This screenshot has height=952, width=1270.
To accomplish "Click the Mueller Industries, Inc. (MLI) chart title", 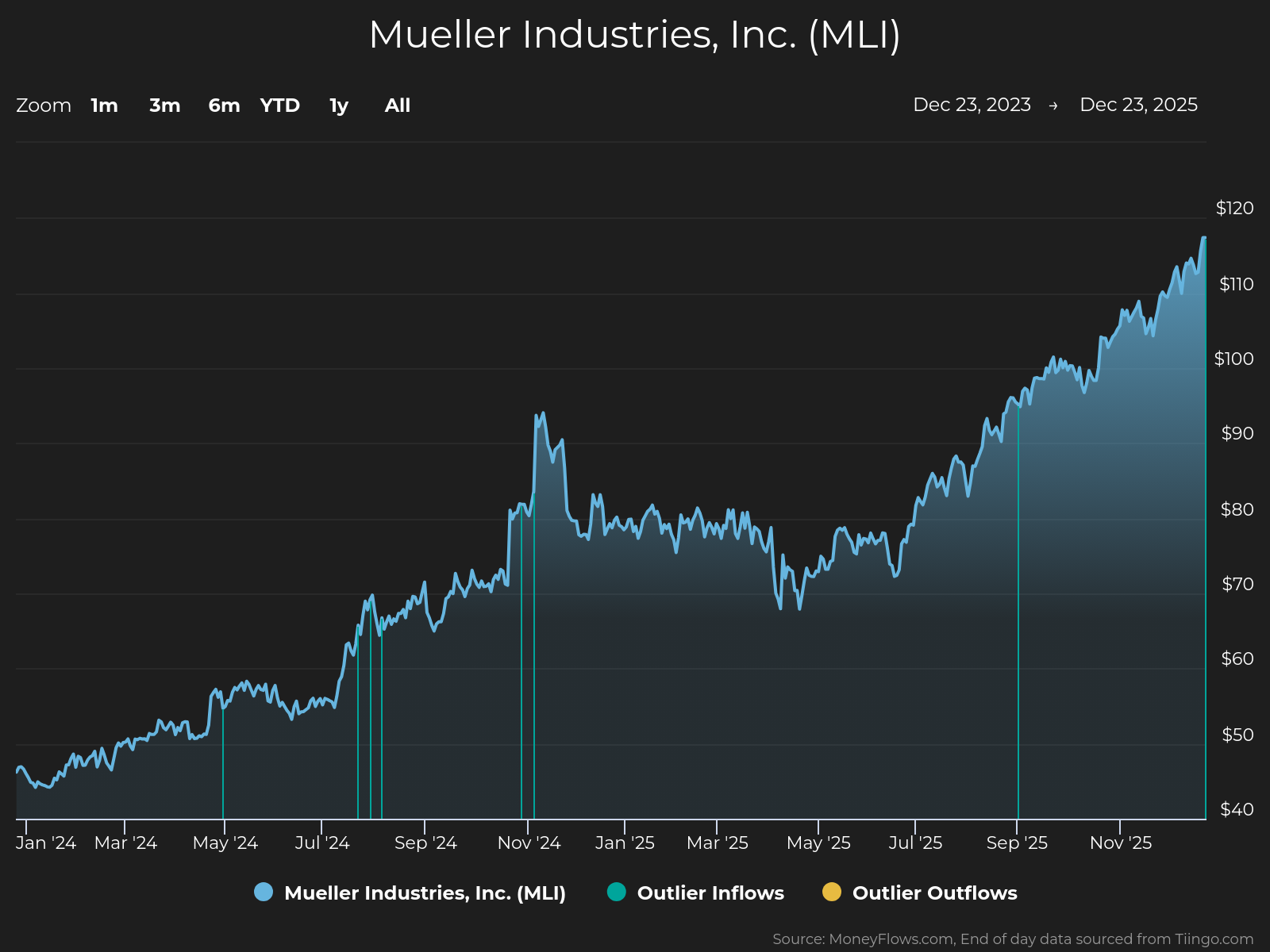I will pyautogui.click(x=635, y=35).
